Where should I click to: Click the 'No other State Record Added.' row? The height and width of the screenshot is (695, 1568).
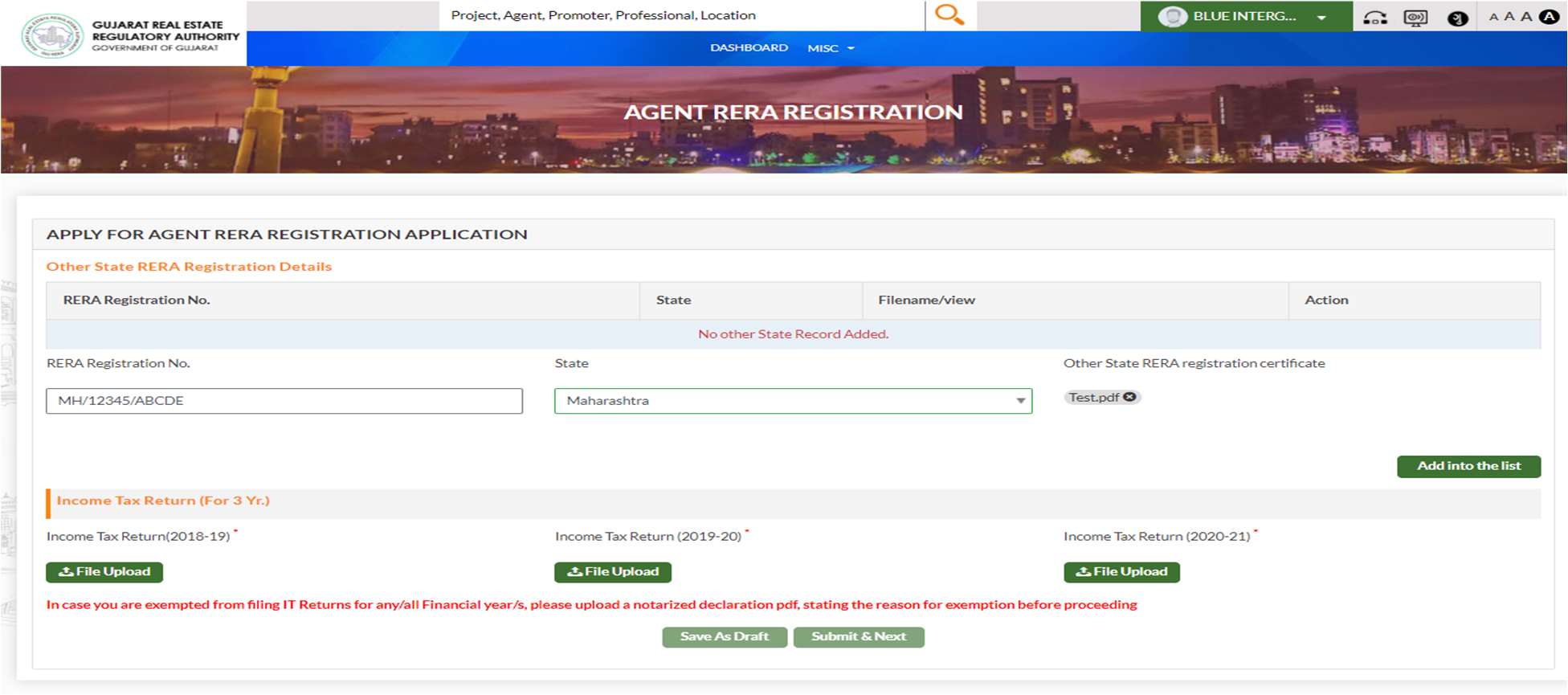793,334
